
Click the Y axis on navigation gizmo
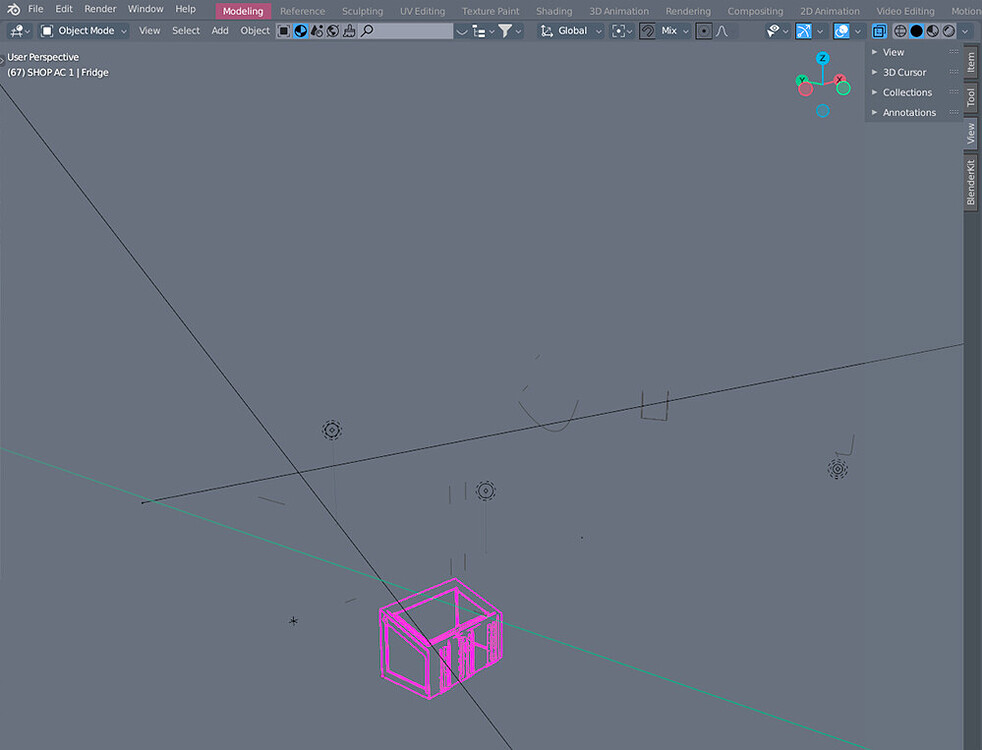[x=802, y=80]
